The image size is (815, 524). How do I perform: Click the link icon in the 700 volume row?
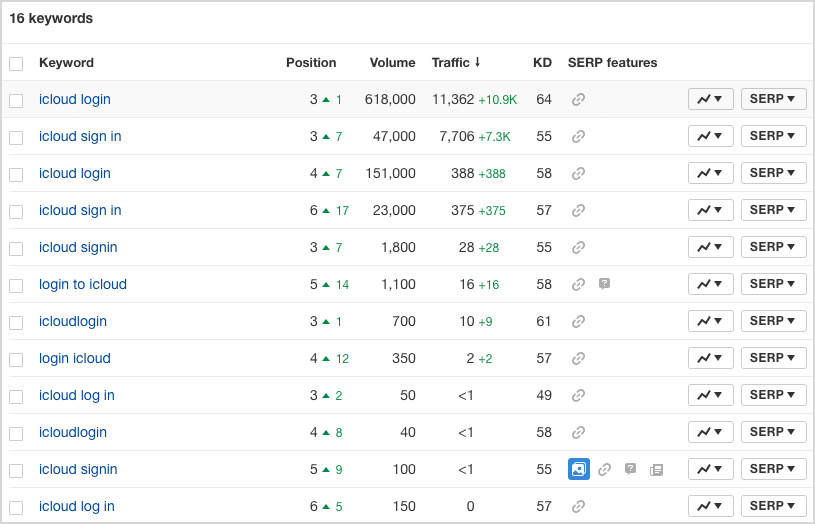(x=579, y=321)
